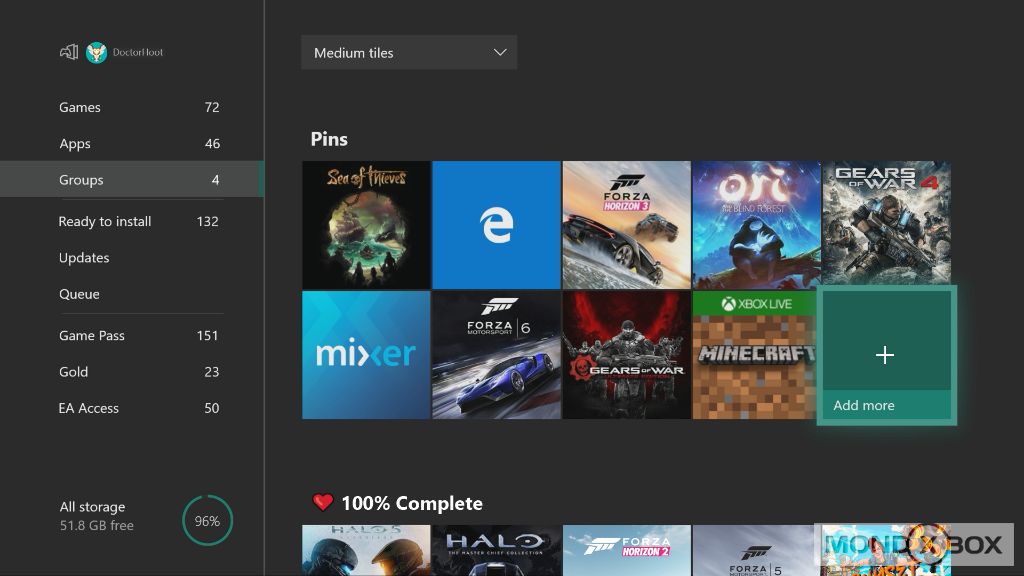
Task: Click the DoctorHoot profile avatar
Action: pyautogui.click(x=97, y=53)
